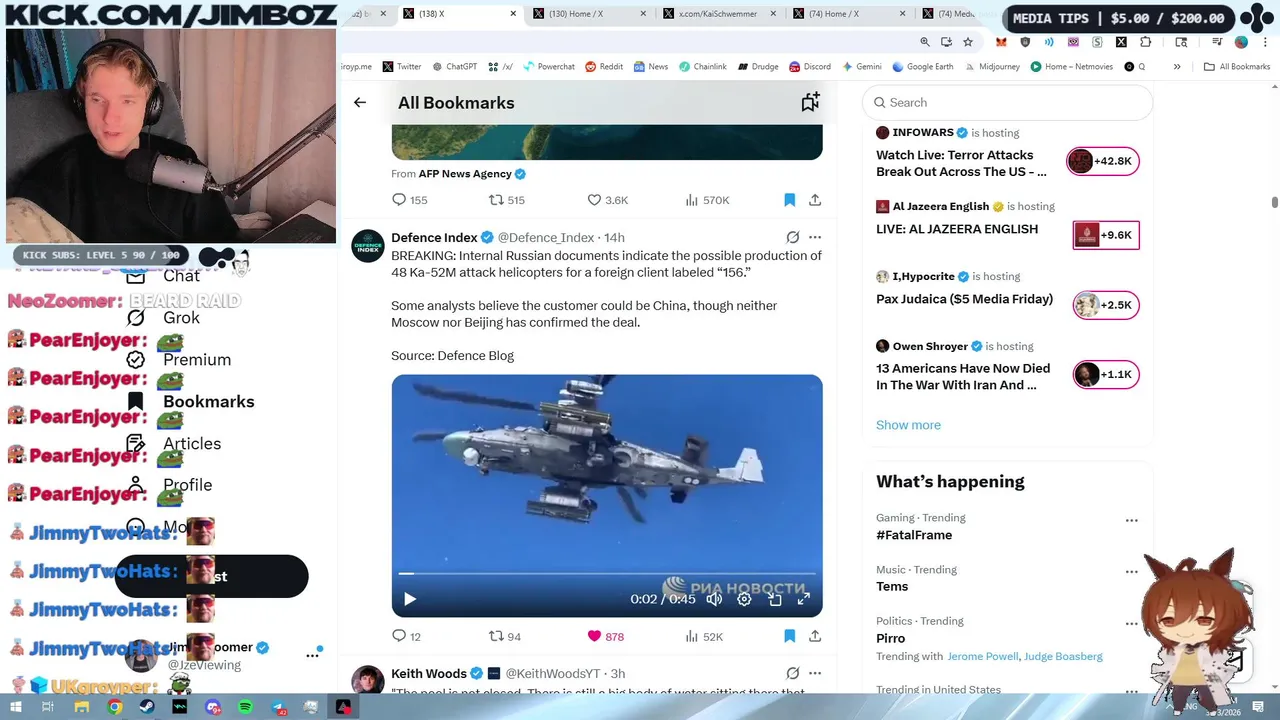1280x720 pixels.
Task: Click the add bookmark folder icon
Action: pyautogui.click(x=810, y=102)
